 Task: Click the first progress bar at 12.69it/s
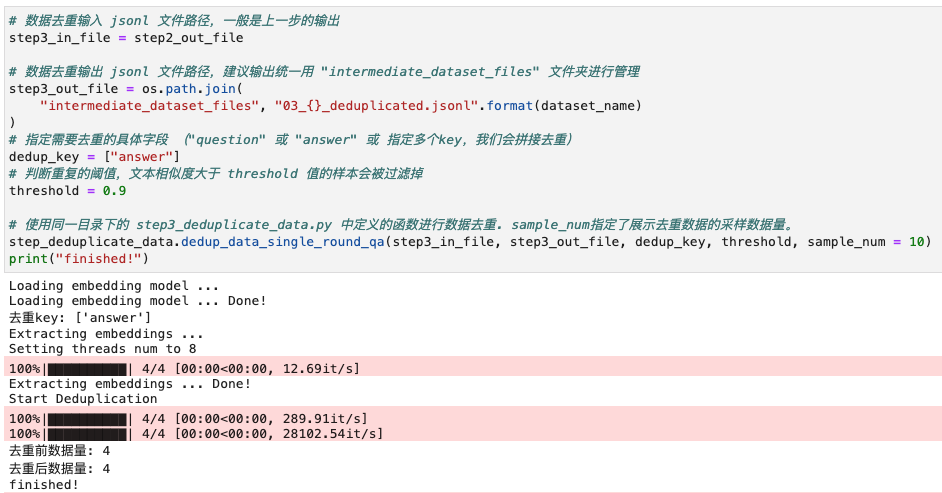click(184, 369)
